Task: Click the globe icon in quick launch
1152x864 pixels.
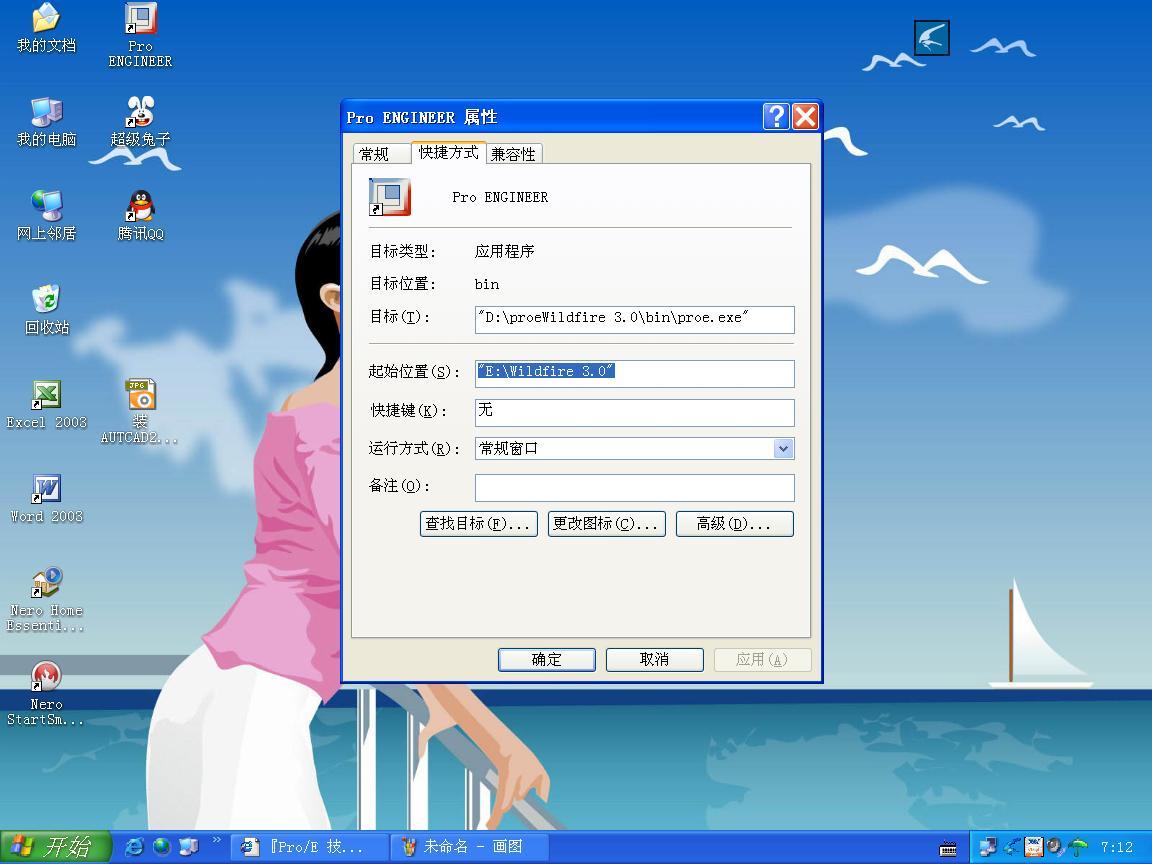Action: (161, 847)
